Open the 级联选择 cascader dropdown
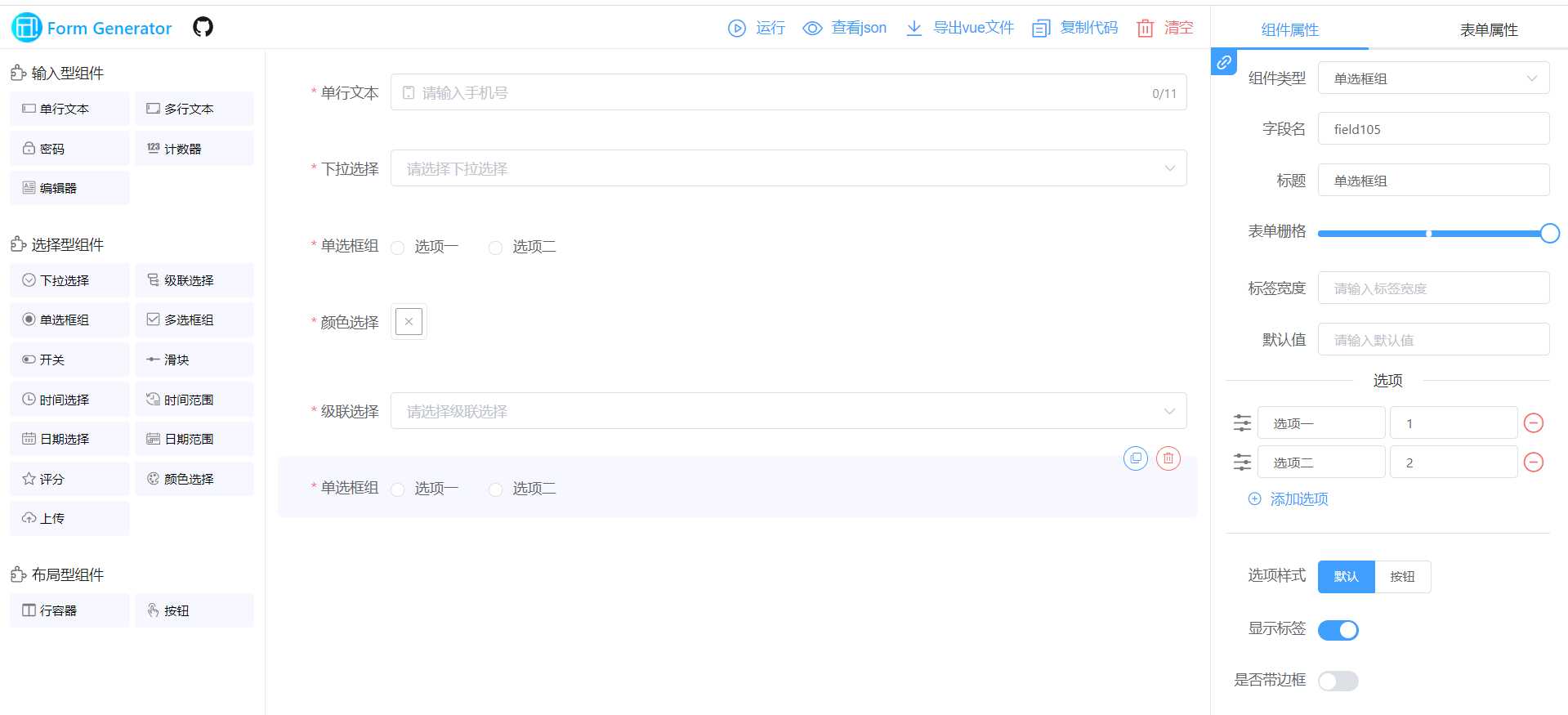The width and height of the screenshot is (1568, 715). point(788,411)
